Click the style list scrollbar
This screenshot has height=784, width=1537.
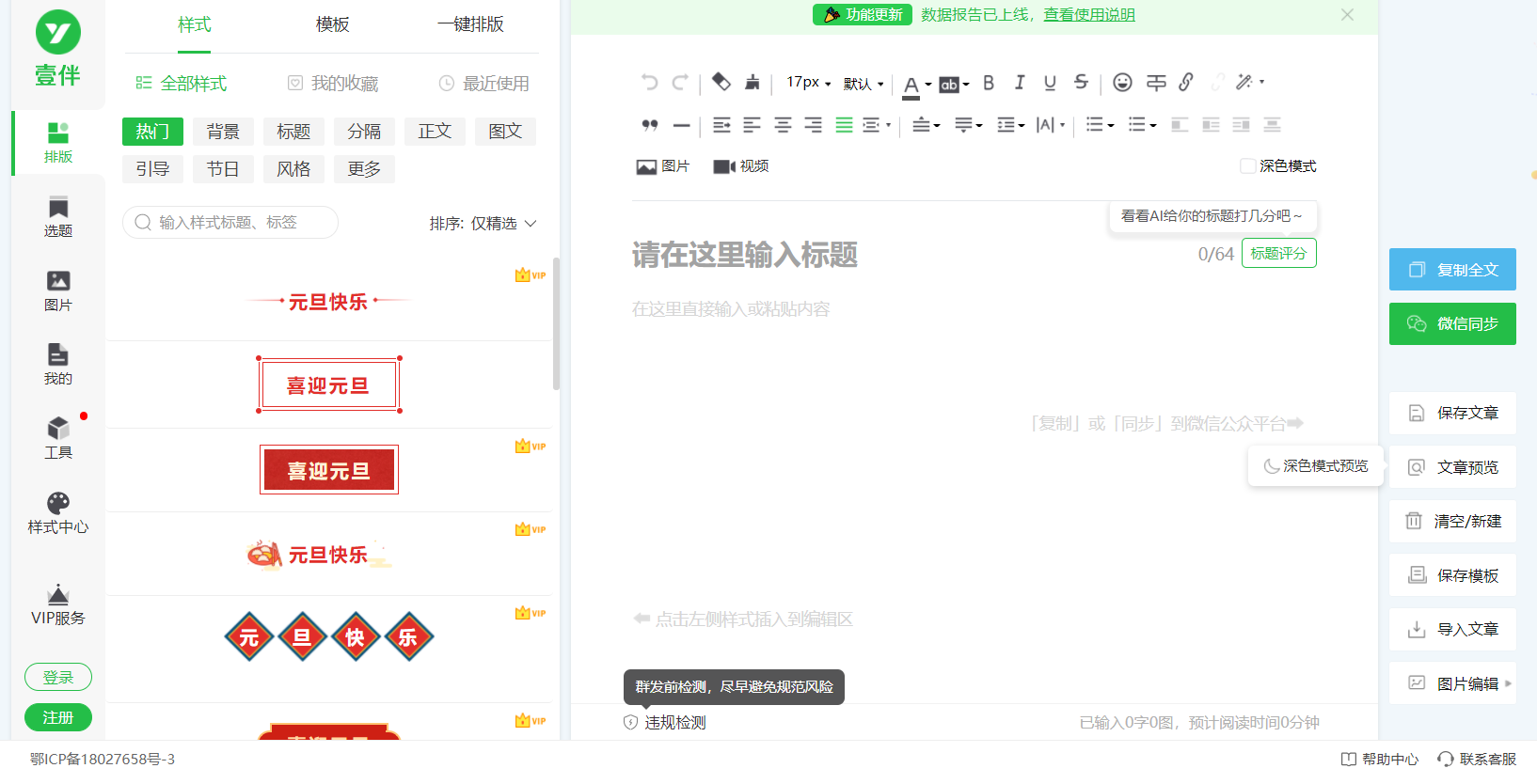[556, 323]
